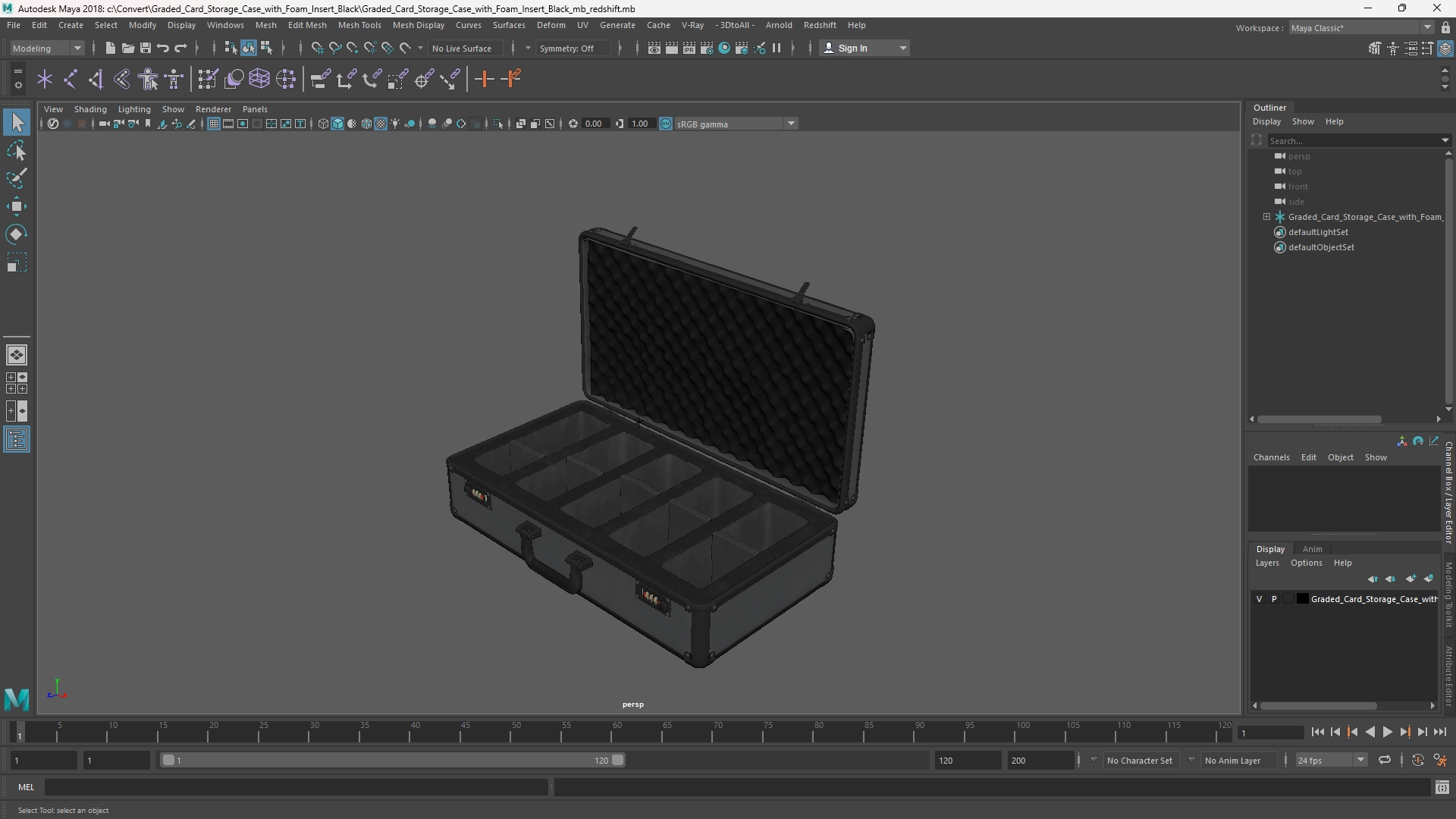Screen dimensions: 1456x819
Task: Toggle the lock icon beside workspace selector
Action: pyautogui.click(x=1445, y=28)
